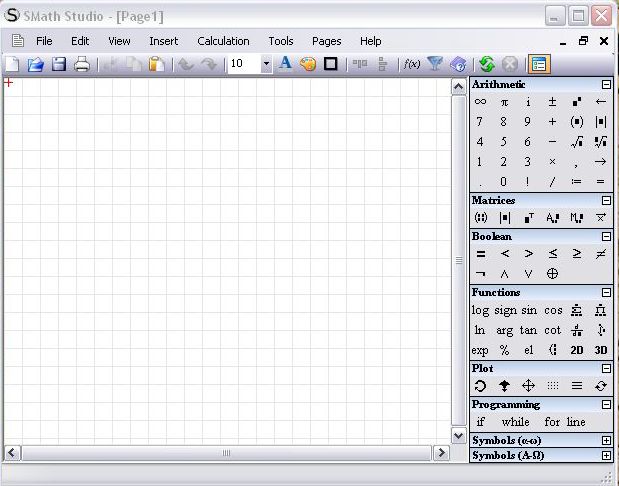Open the font size dropdown

266,64
